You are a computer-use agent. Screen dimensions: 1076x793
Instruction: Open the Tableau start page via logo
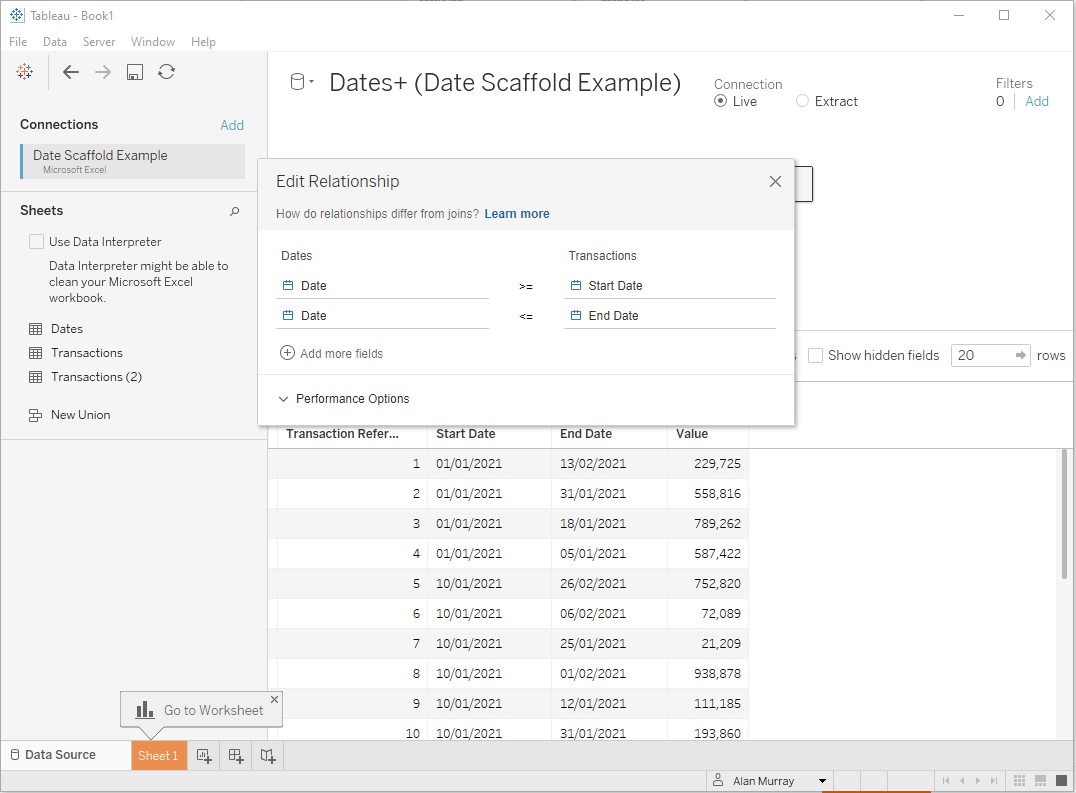24,71
